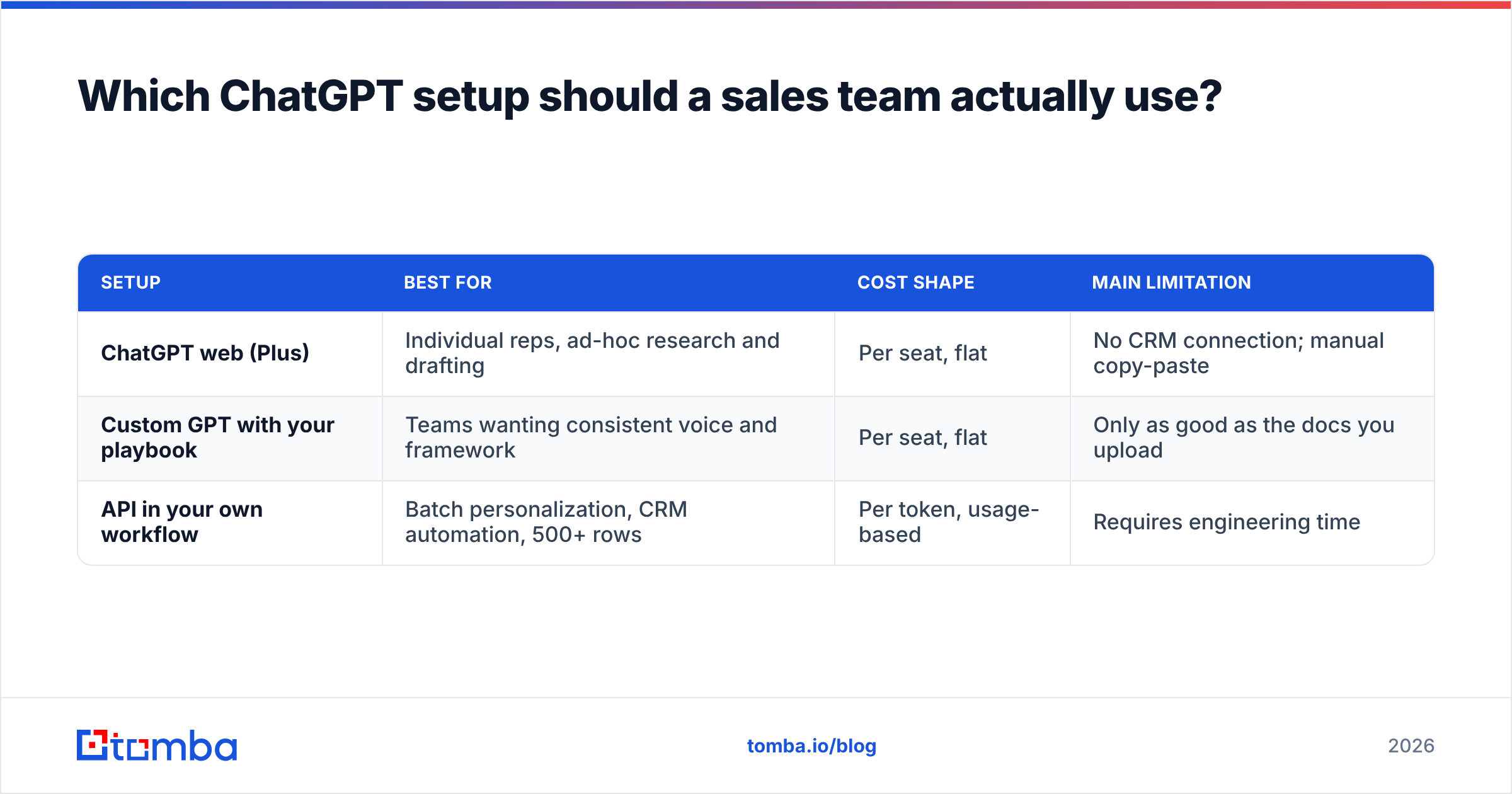Click the BEST FOR column header
Screen dimensions: 1512x794
point(448,282)
